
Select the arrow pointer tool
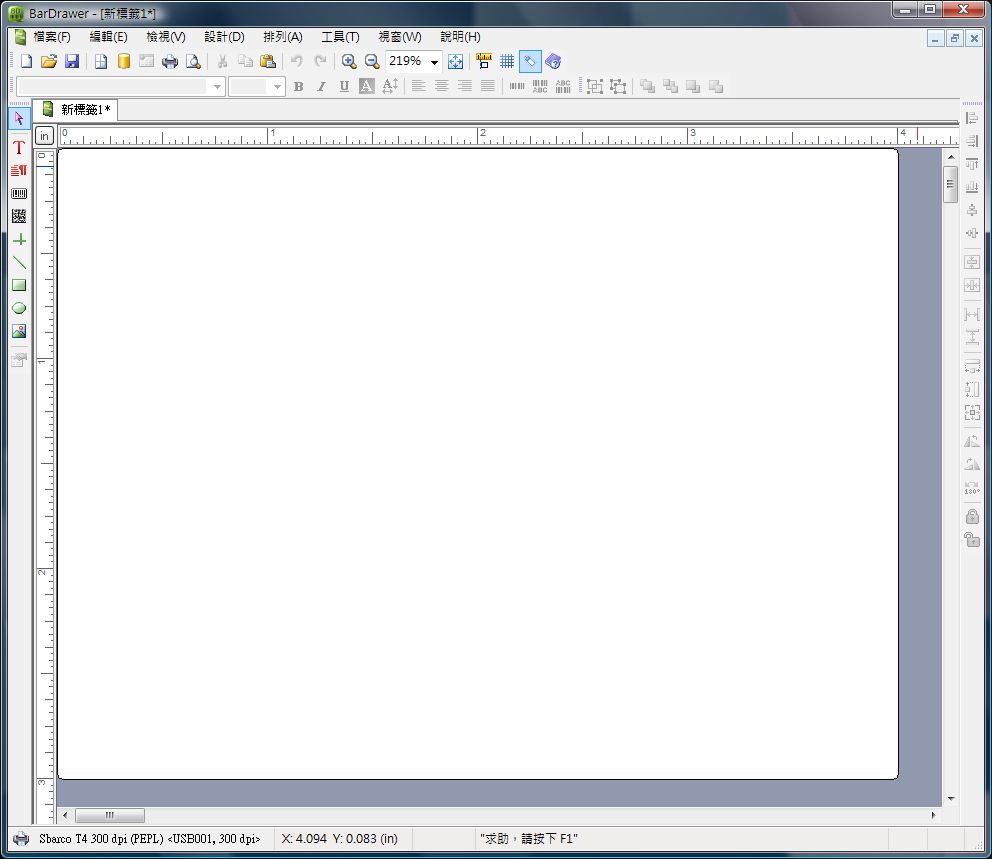[x=19, y=118]
